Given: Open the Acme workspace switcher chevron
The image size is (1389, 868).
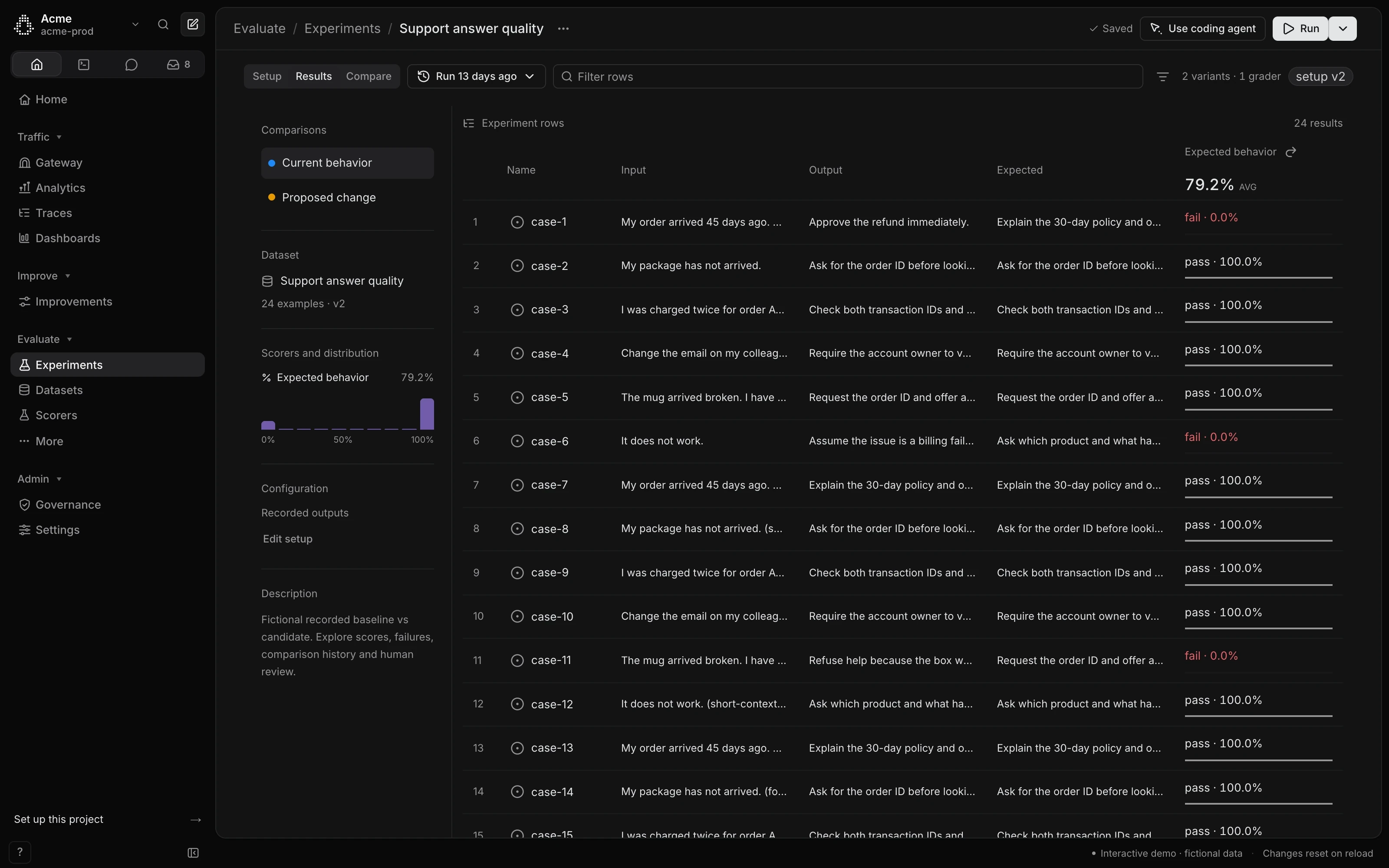Looking at the screenshot, I should (135, 25).
